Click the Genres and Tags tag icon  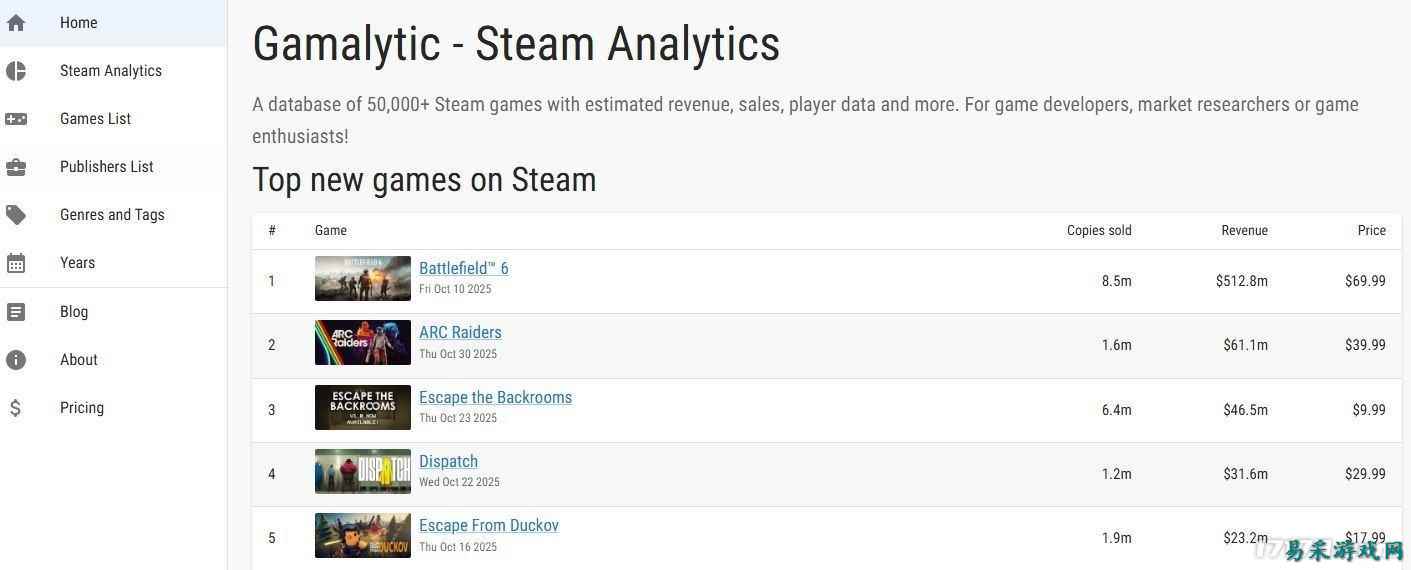click(16, 215)
